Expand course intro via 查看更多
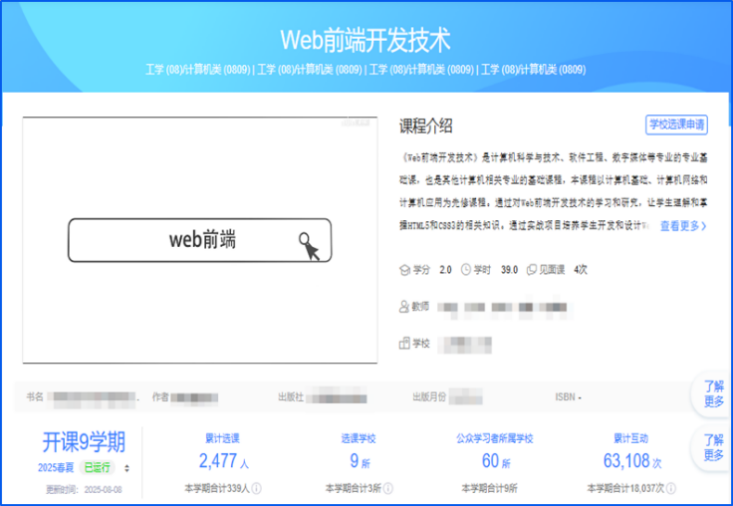The width and height of the screenshot is (733, 506). pos(683,226)
